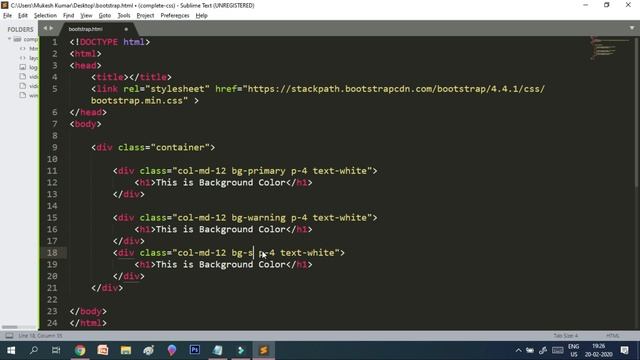640x360 pixels.
Task: Open the orange app beside Chrome in the taskbar
Action: 103,350
